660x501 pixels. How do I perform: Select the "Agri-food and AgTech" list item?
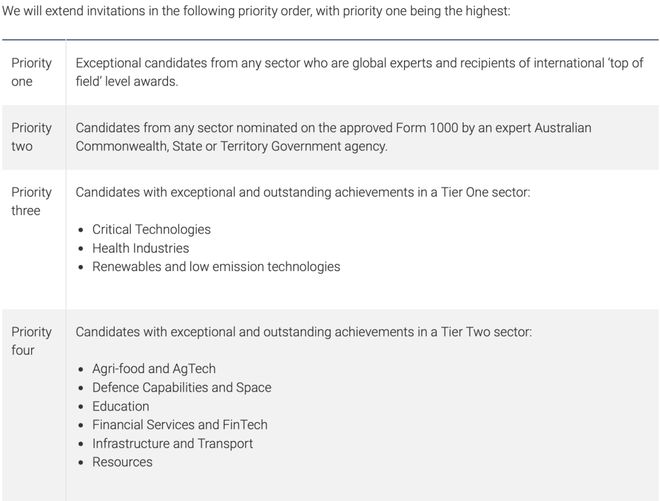154,369
